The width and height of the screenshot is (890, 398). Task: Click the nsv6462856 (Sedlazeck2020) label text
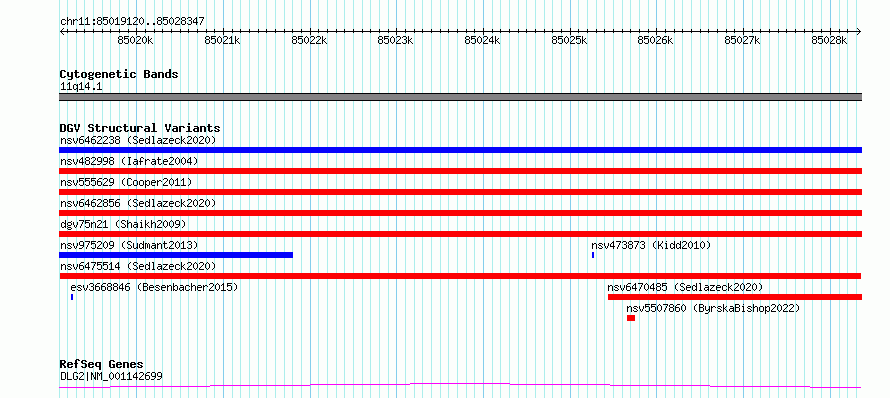[138, 203]
